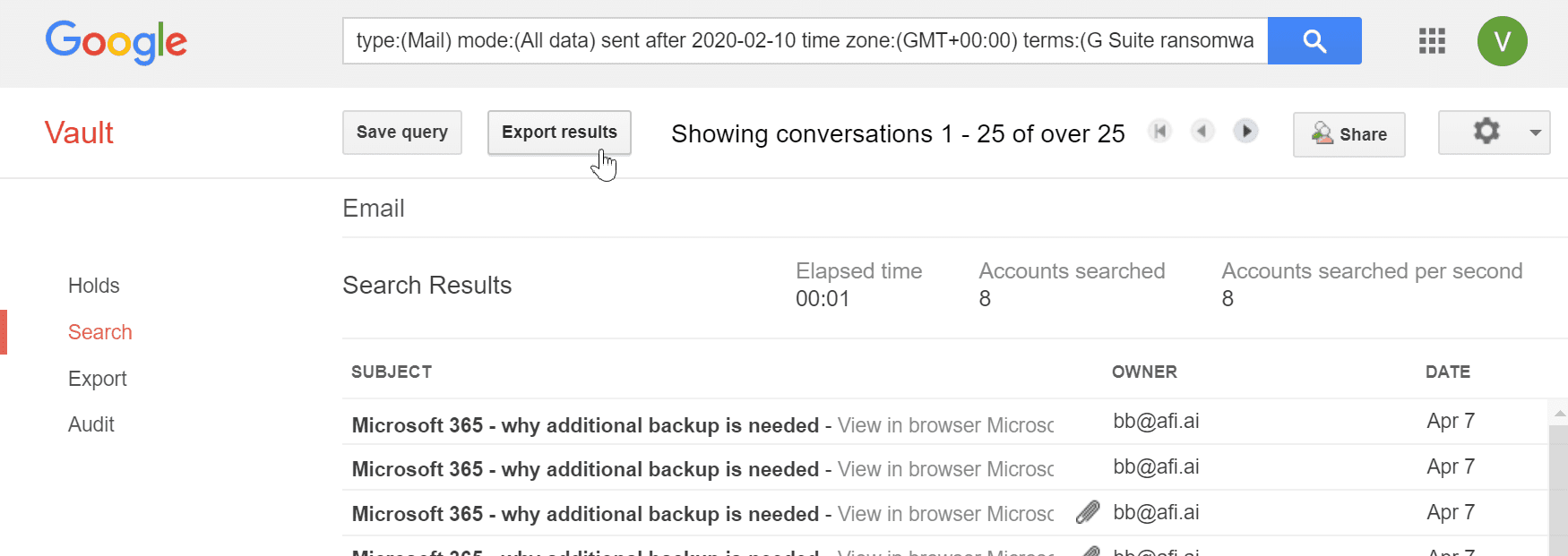Screen dimensions: 1568x556
Task: Open Audit in the sidebar
Action: coord(90,424)
